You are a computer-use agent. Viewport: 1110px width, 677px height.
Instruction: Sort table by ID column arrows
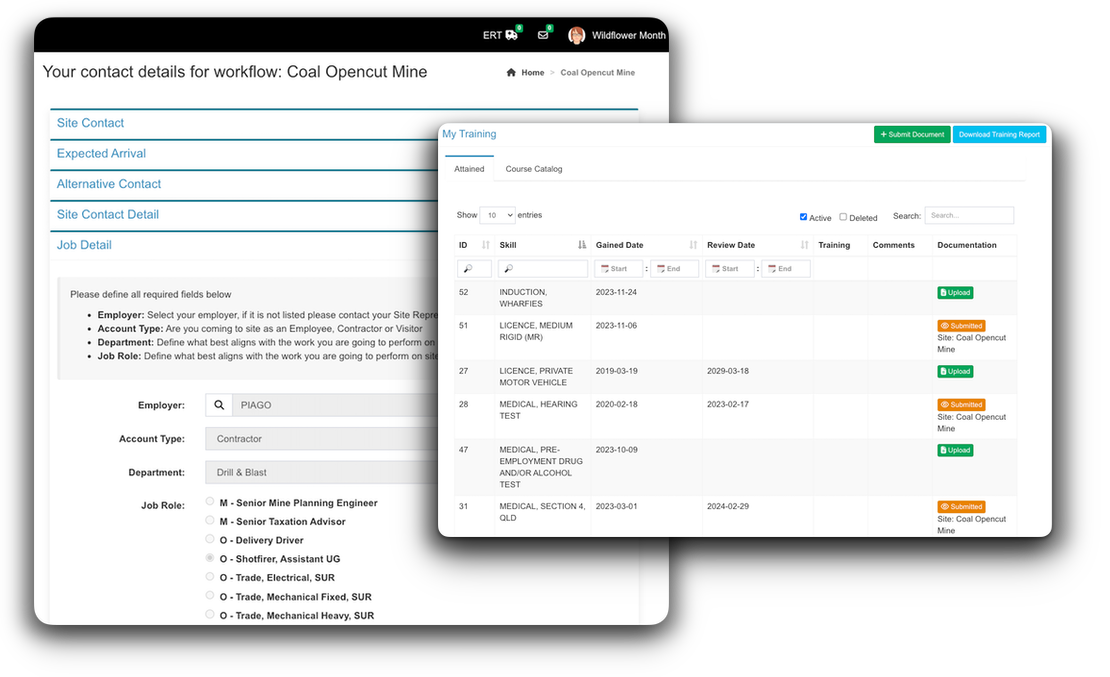tap(486, 245)
